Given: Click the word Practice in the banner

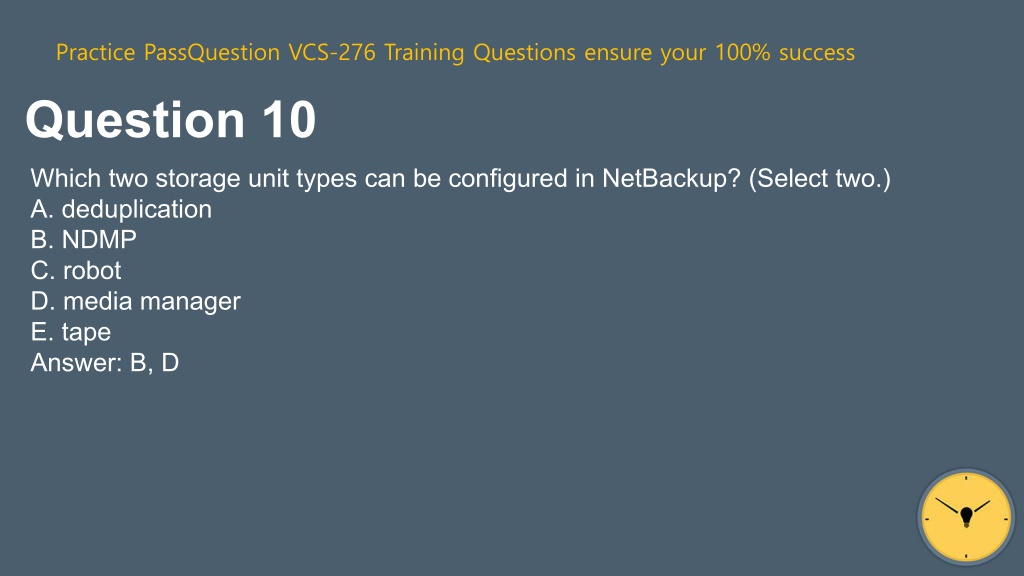Looking at the screenshot, I should 95,52.
